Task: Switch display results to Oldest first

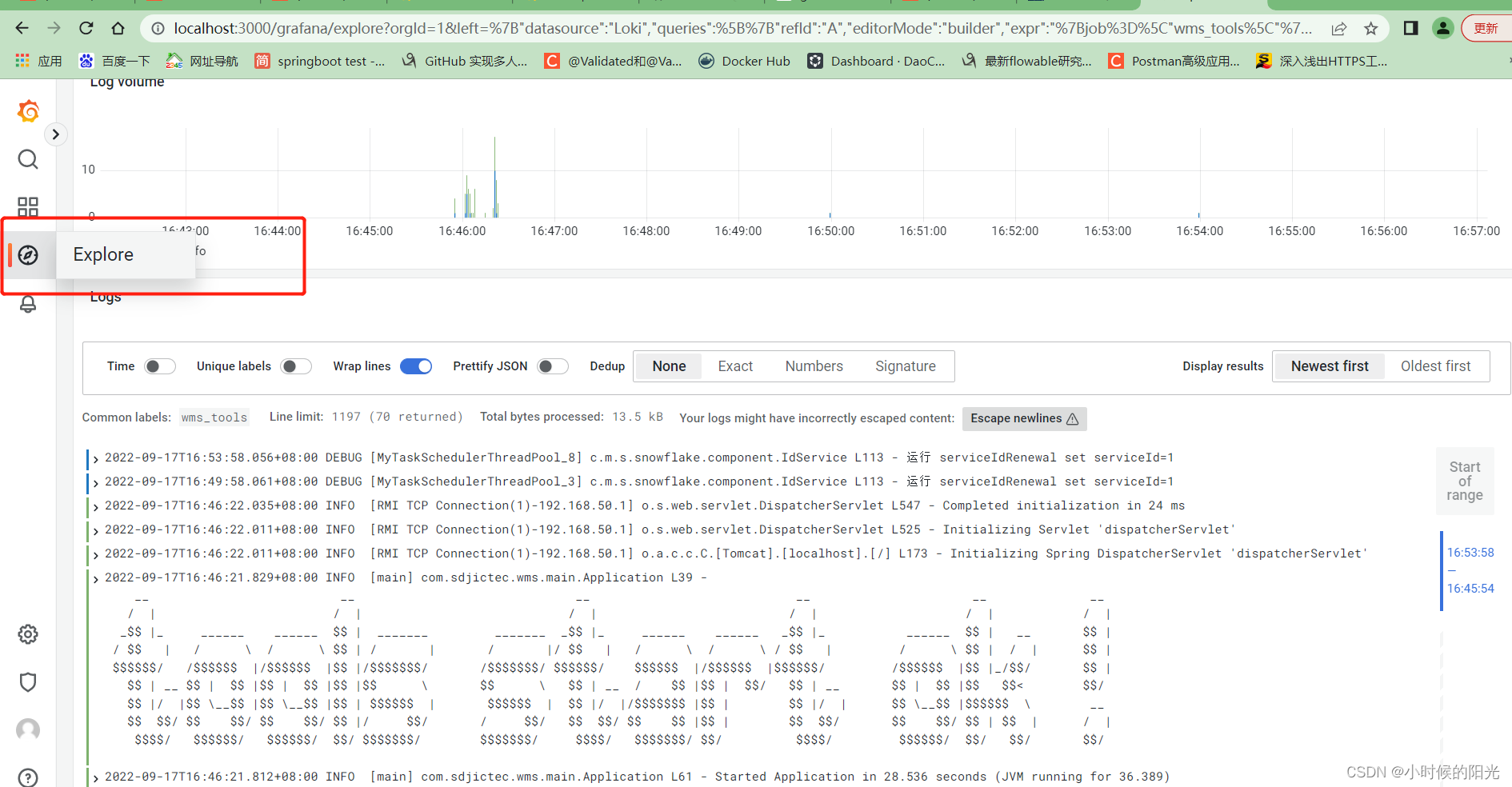Action: (1436, 366)
